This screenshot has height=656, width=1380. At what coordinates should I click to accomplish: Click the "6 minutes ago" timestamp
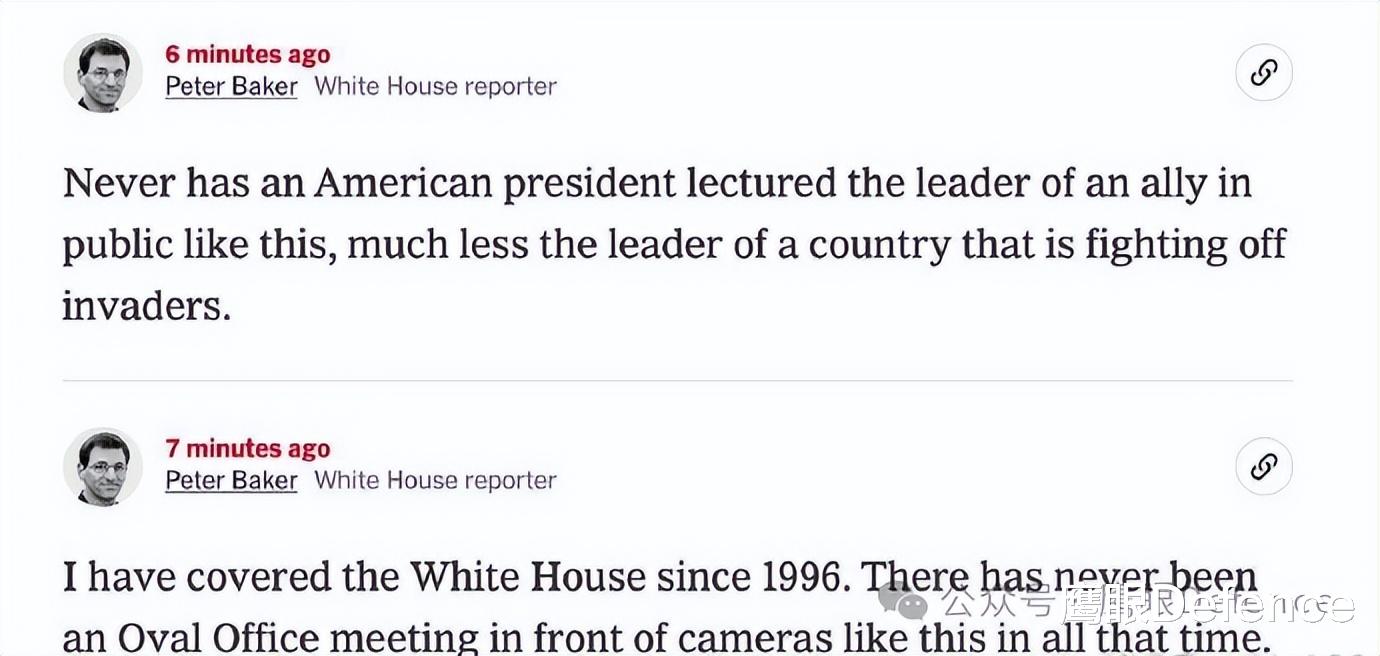pyautogui.click(x=247, y=55)
